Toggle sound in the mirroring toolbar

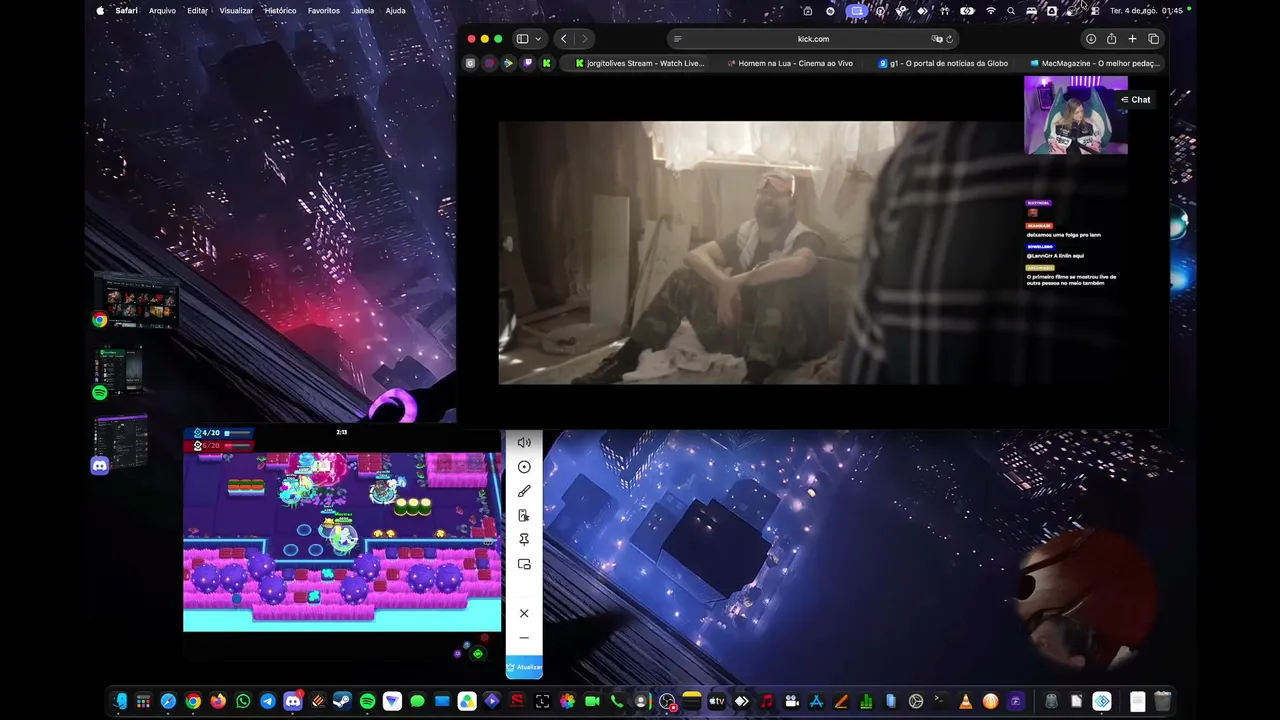coord(524,442)
